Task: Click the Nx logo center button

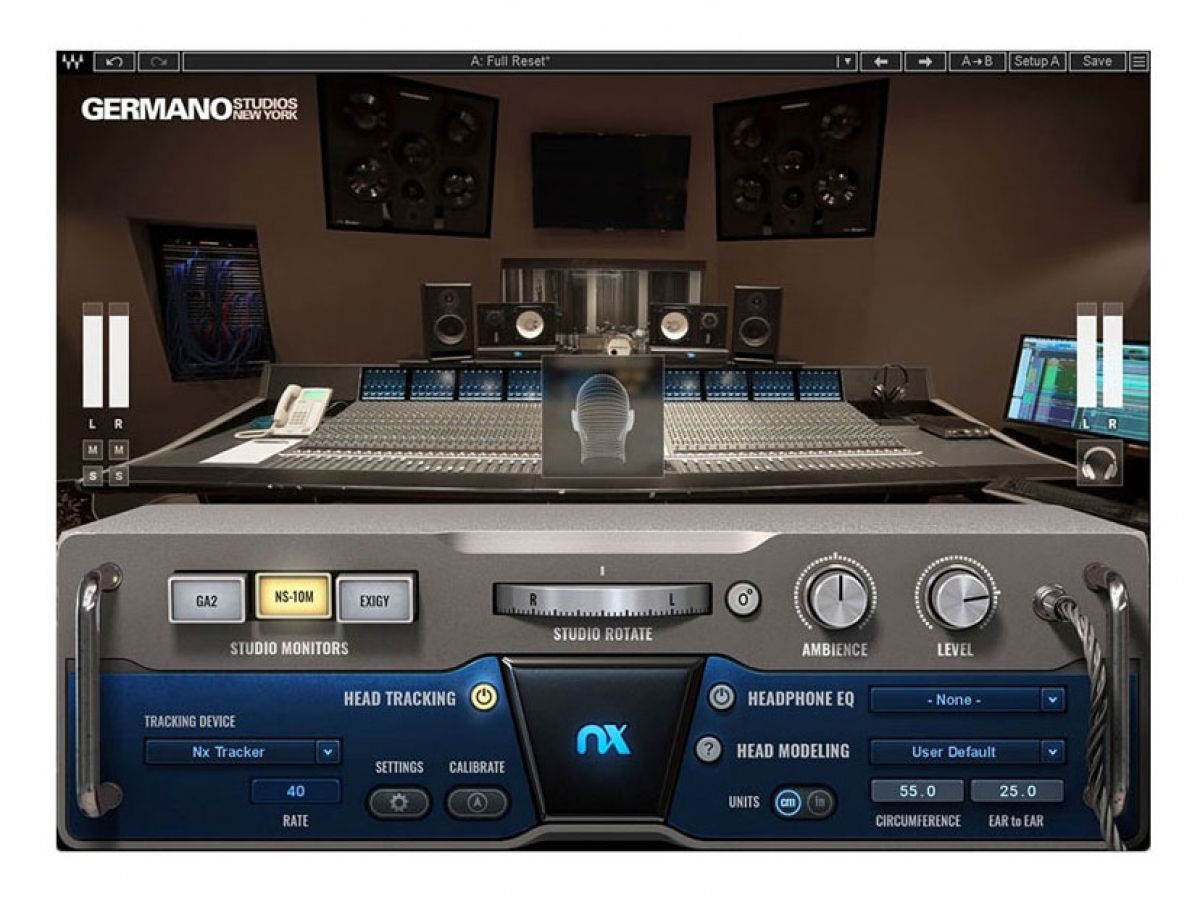Action: [603, 740]
